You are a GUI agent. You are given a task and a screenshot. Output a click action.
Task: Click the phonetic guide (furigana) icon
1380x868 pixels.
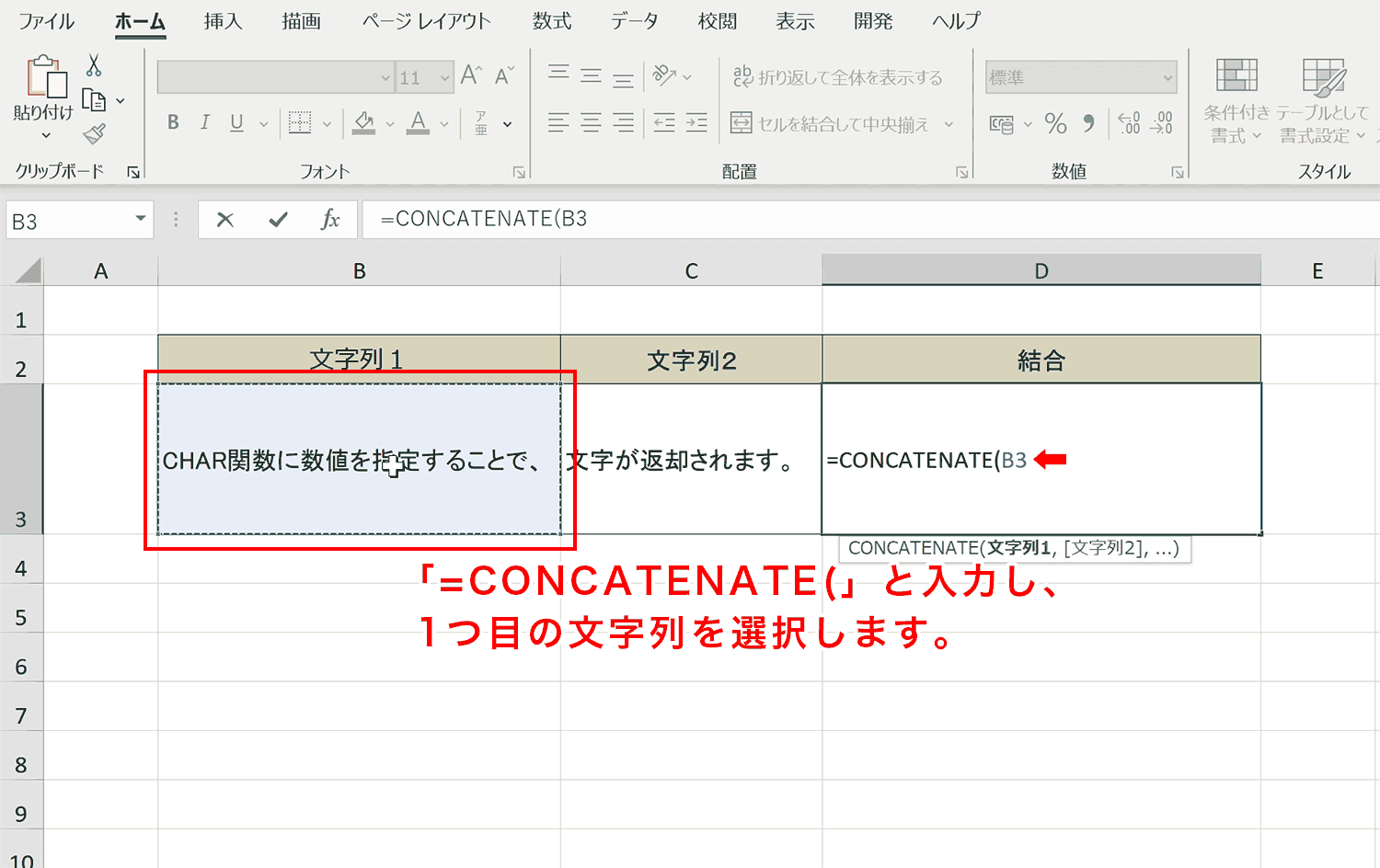pos(481,123)
